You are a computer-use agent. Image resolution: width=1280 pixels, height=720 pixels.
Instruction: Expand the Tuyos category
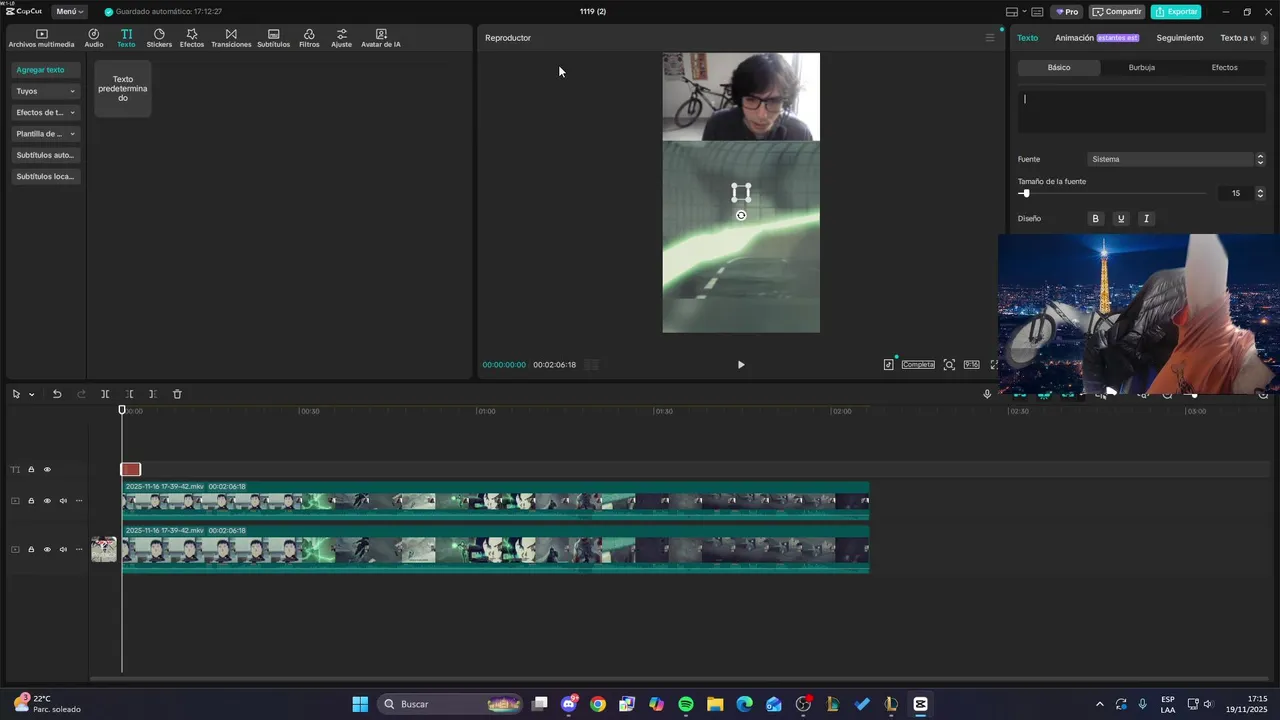pos(45,91)
